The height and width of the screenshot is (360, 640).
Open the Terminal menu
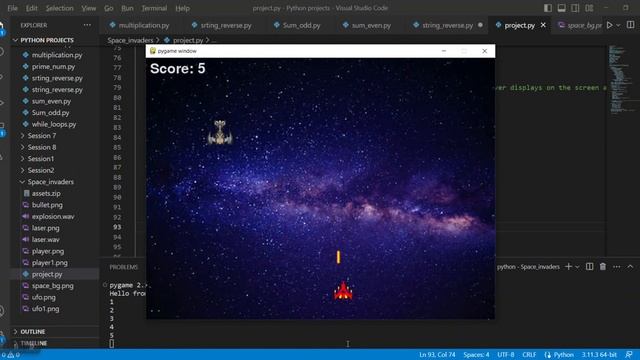click(x=154, y=8)
